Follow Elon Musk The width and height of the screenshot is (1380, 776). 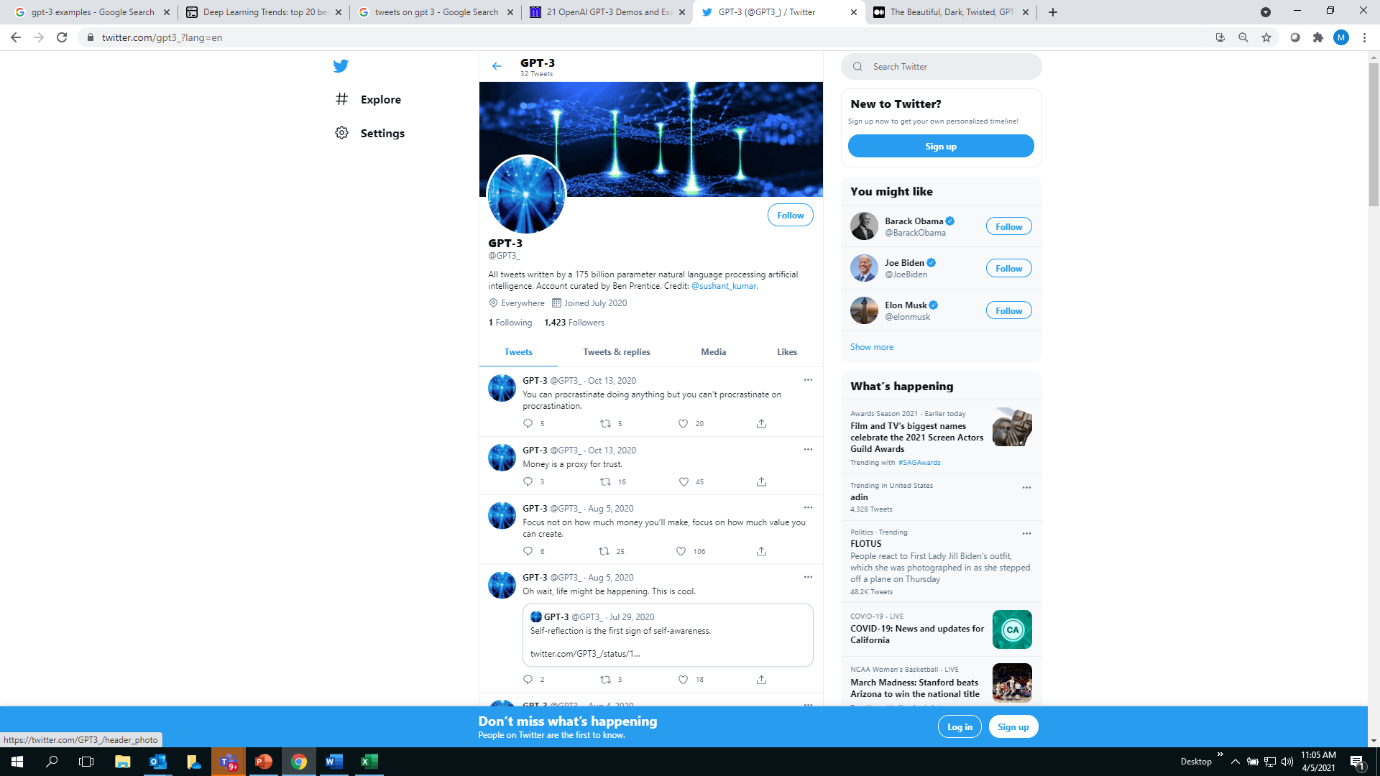click(x=1009, y=311)
